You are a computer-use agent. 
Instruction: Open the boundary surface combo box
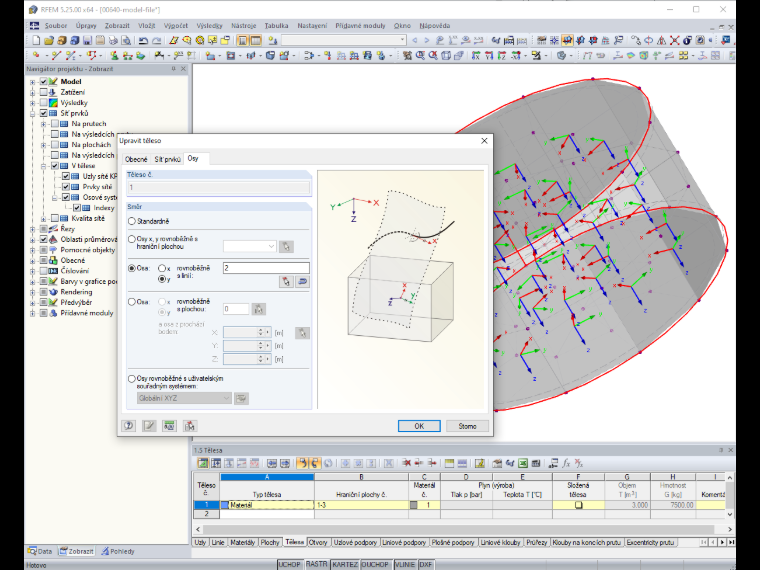250,246
